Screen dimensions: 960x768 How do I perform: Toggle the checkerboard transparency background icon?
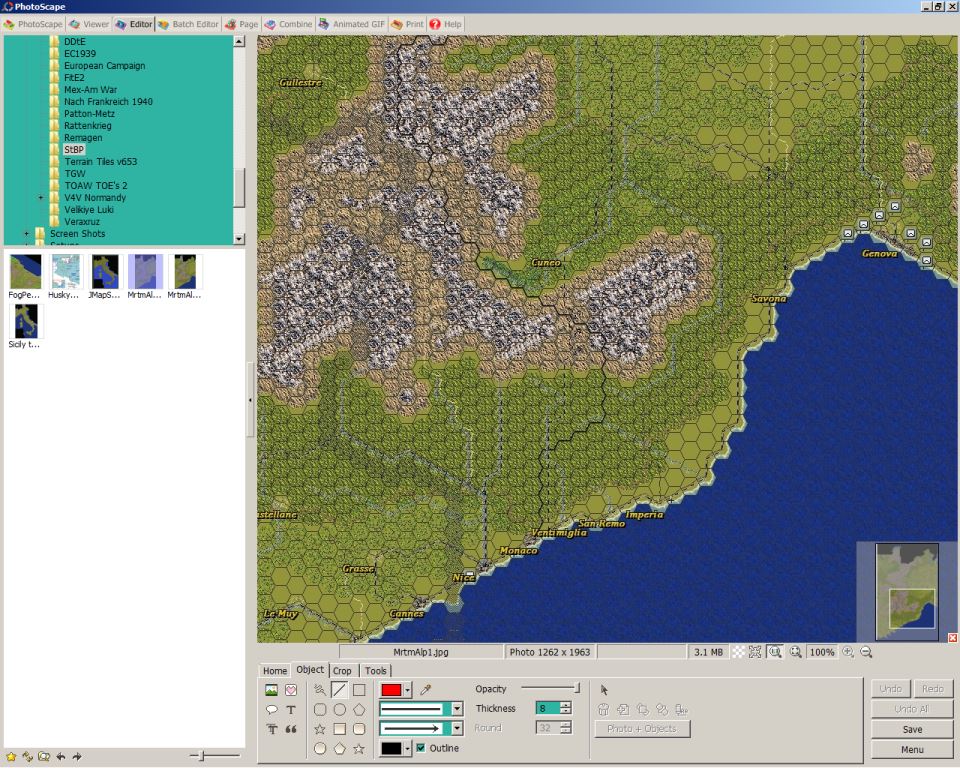click(739, 652)
